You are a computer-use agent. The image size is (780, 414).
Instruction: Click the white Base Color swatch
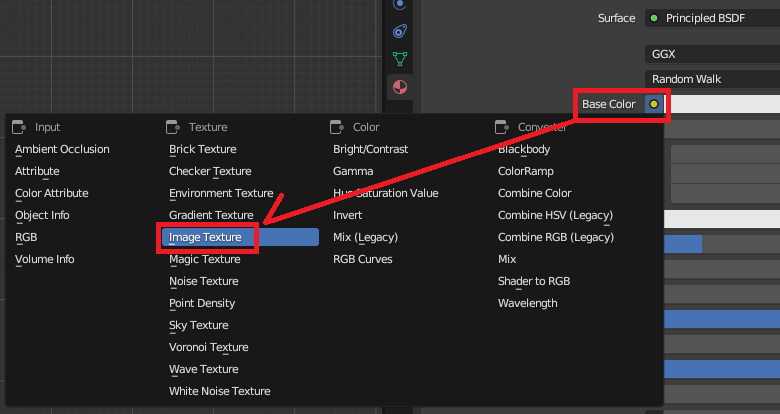(x=722, y=104)
